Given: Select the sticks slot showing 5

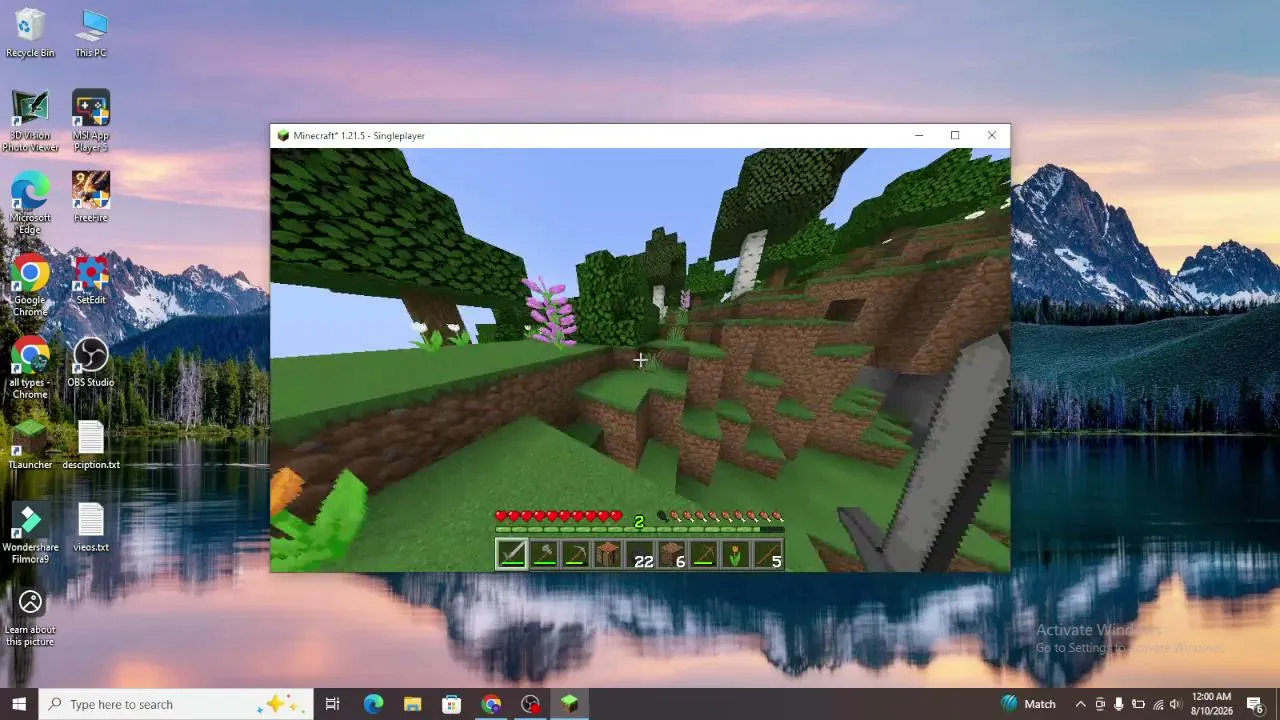Looking at the screenshot, I should pyautogui.click(x=768, y=554).
